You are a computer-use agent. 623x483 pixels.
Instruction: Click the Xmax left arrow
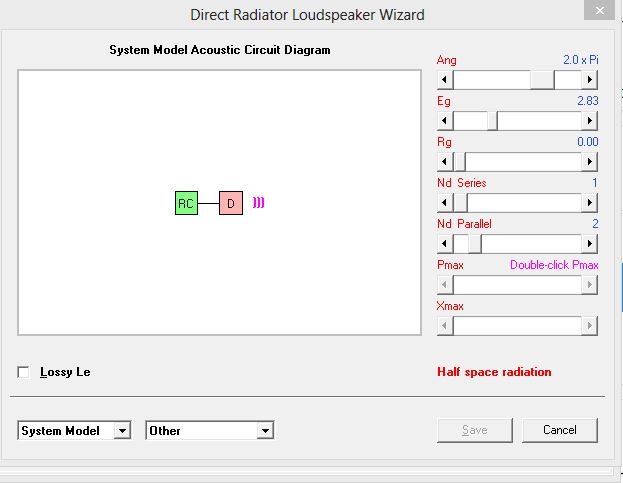(x=445, y=326)
